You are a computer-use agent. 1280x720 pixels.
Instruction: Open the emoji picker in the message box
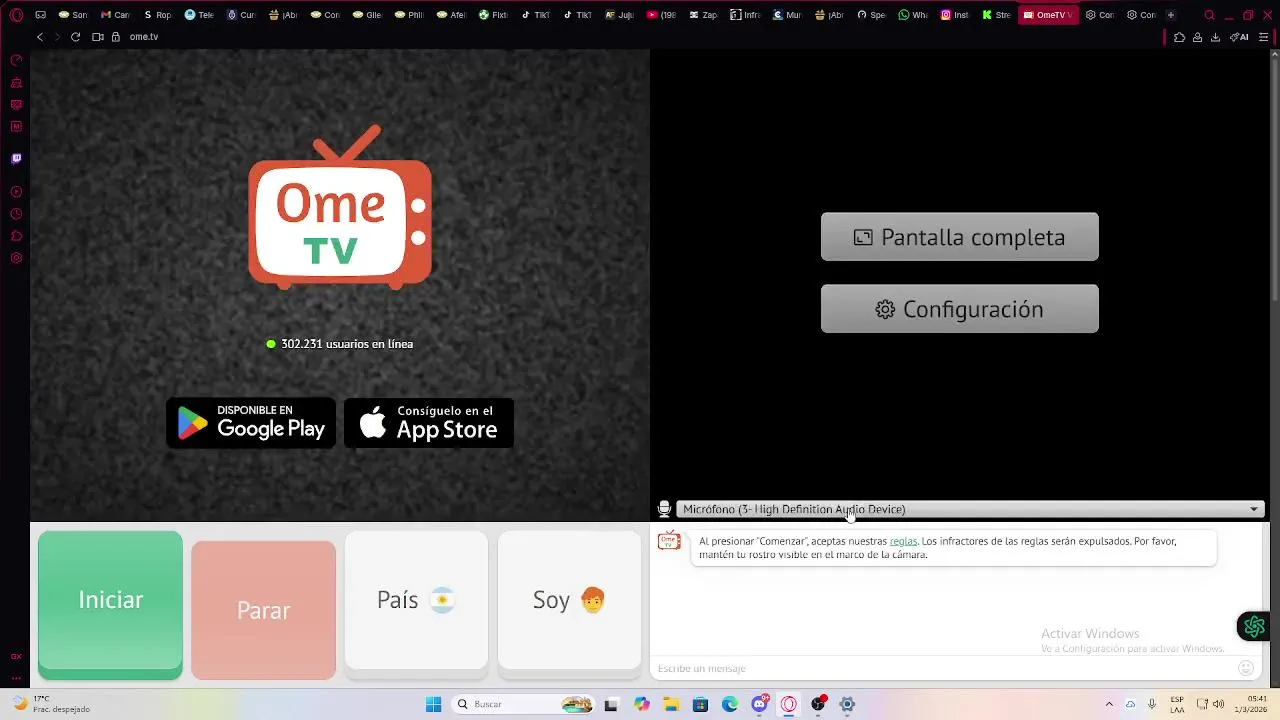tap(1246, 668)
